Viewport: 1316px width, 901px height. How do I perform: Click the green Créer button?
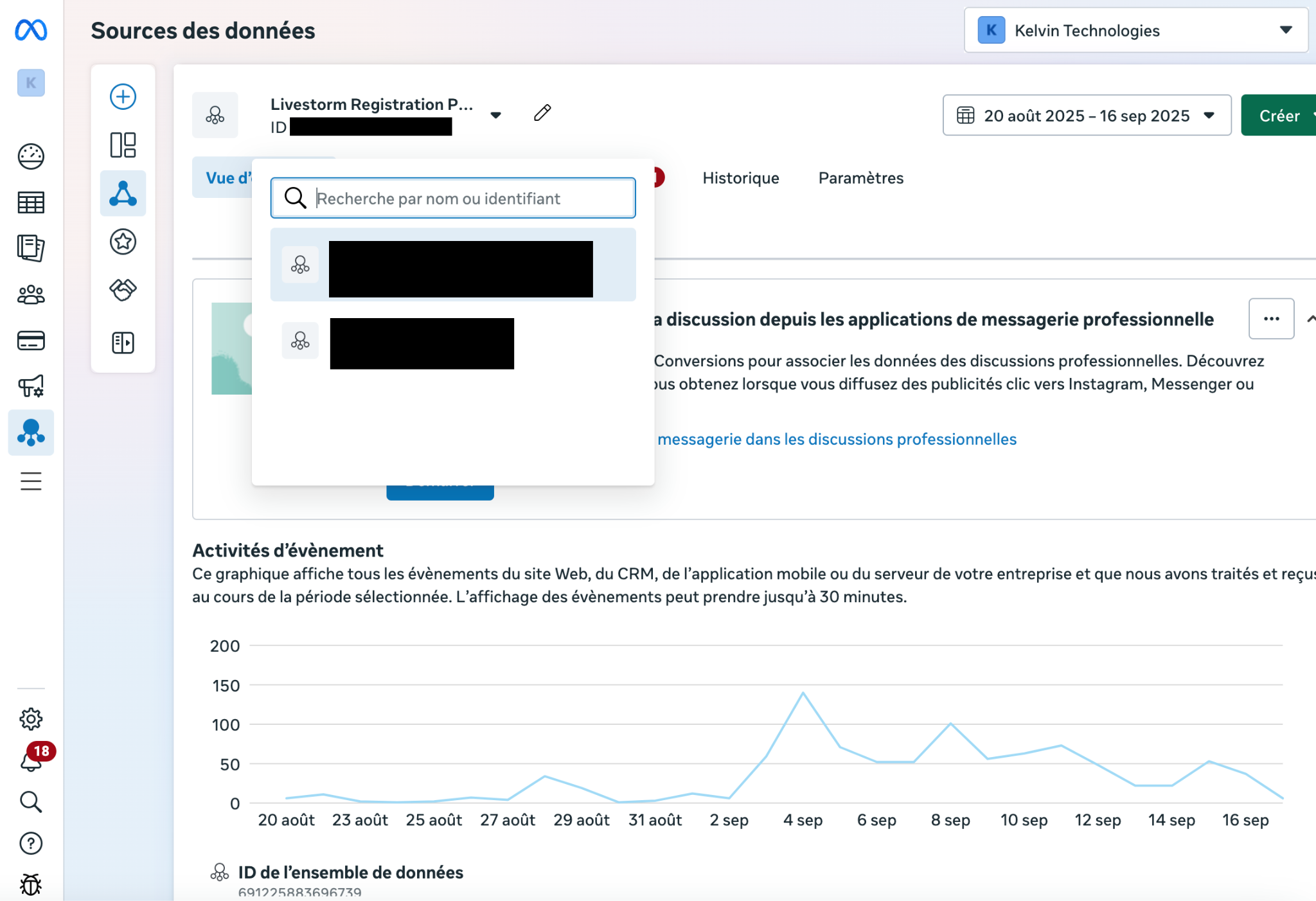[1279, 116]
